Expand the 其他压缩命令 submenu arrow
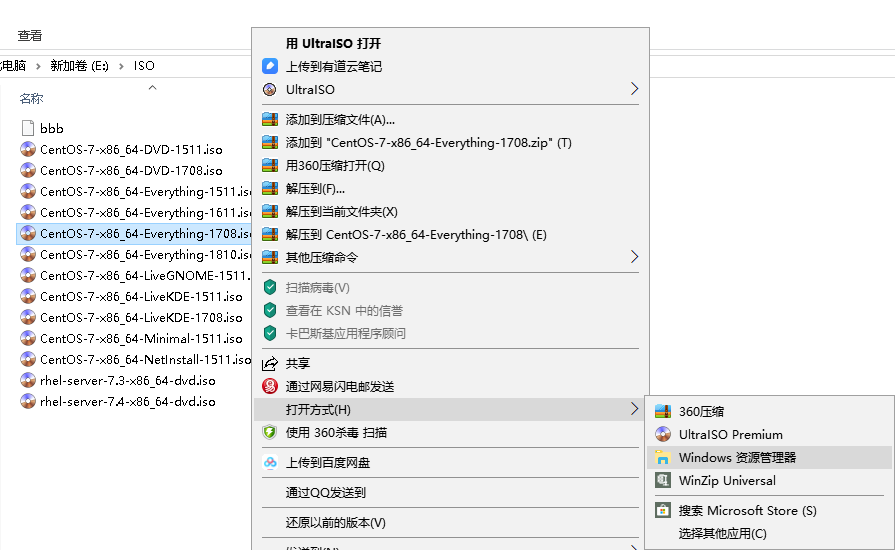 coord(634,257)
